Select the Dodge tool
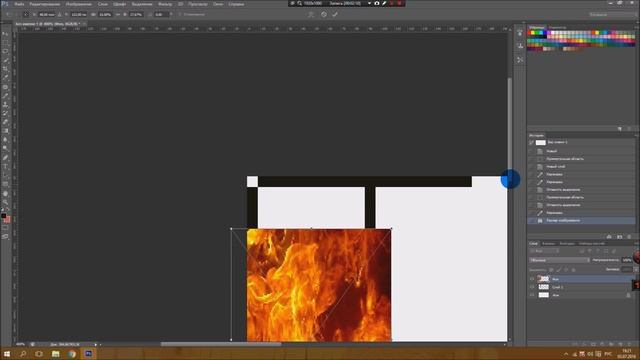This screenshot has width=640, height=360. pos(5,149)
